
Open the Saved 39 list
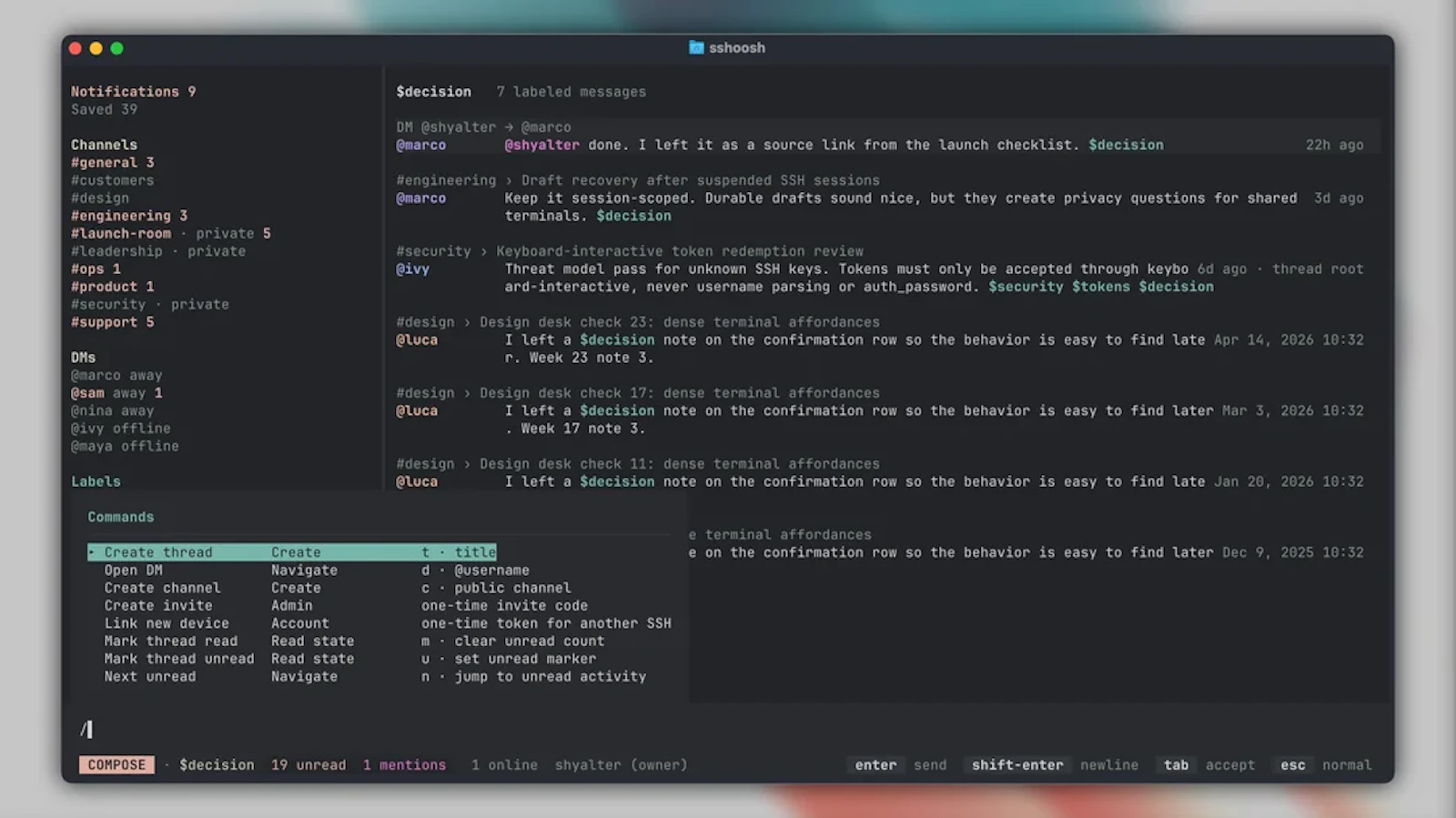(x=104, y=109)
